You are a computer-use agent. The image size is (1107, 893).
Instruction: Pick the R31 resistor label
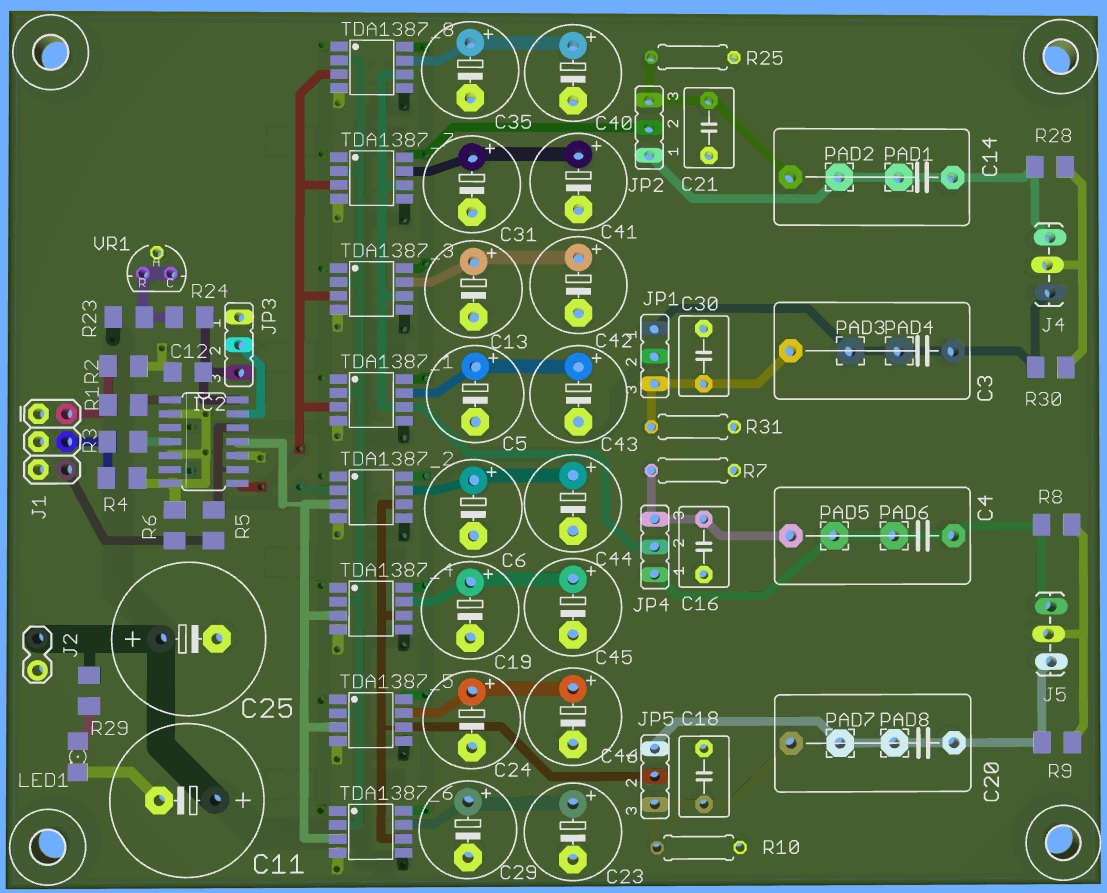pyautogui.click(x=764, y=427)
